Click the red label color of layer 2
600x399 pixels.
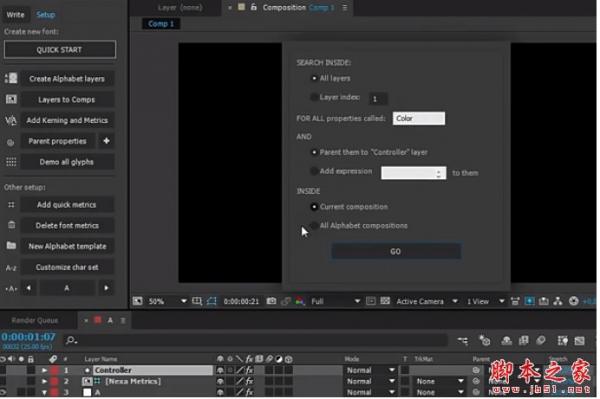point(54,381)
